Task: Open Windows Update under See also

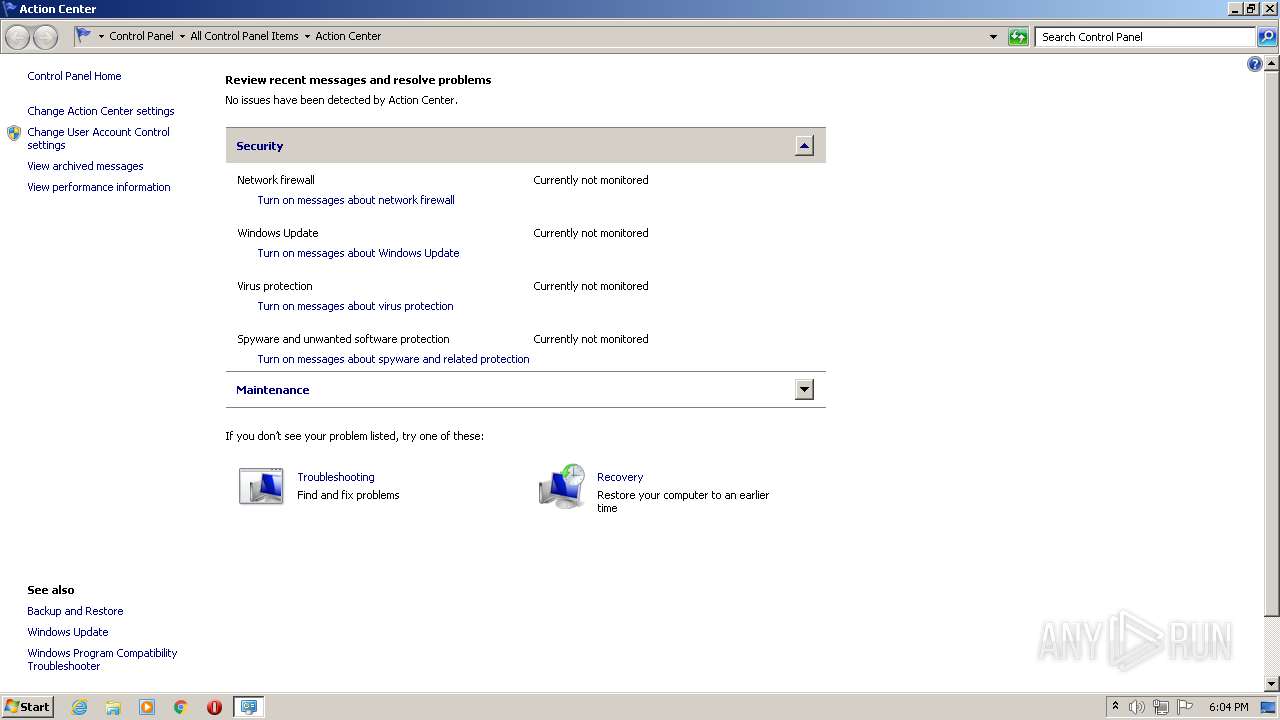Action: pos(68,632)
